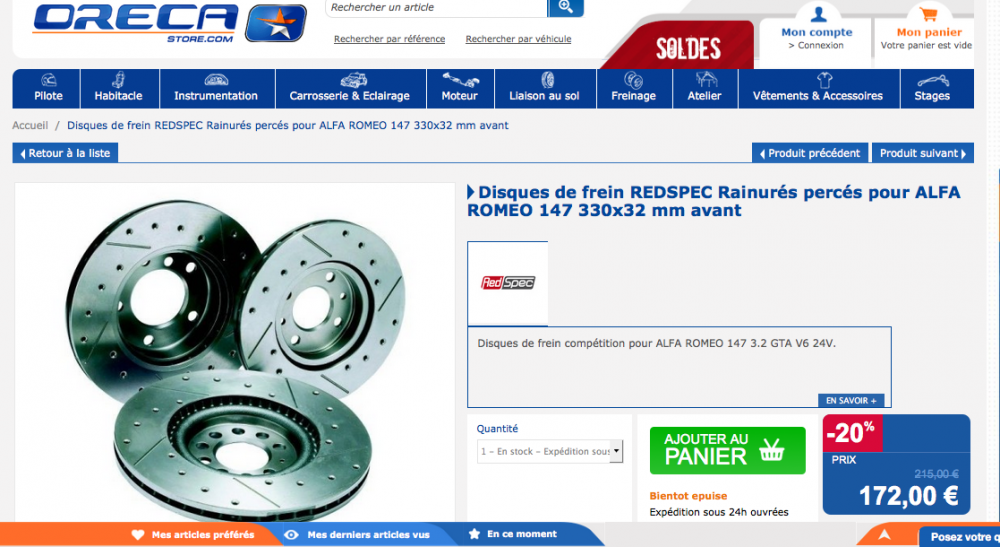The width and height of the screenshot is (1000, 547).
Task: Open the Pilote helmet category
Action: click(x=48, y=89)
